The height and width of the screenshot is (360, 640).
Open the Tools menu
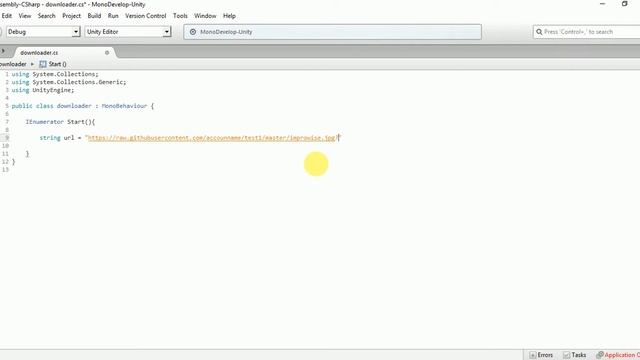[x=180, y=16]
